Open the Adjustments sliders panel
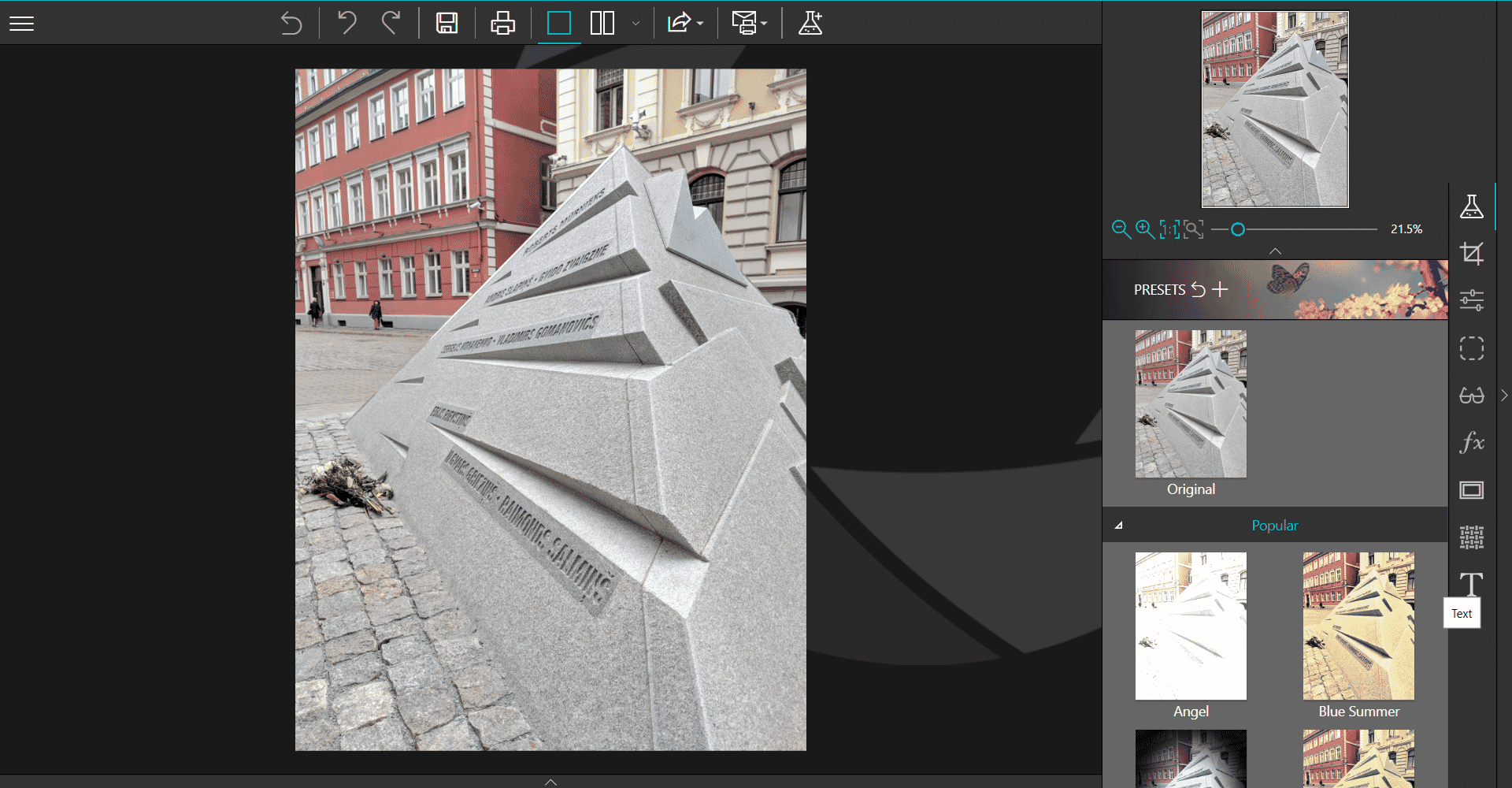The width and height of the screenshot is (1512, 788). [1472, 300]
